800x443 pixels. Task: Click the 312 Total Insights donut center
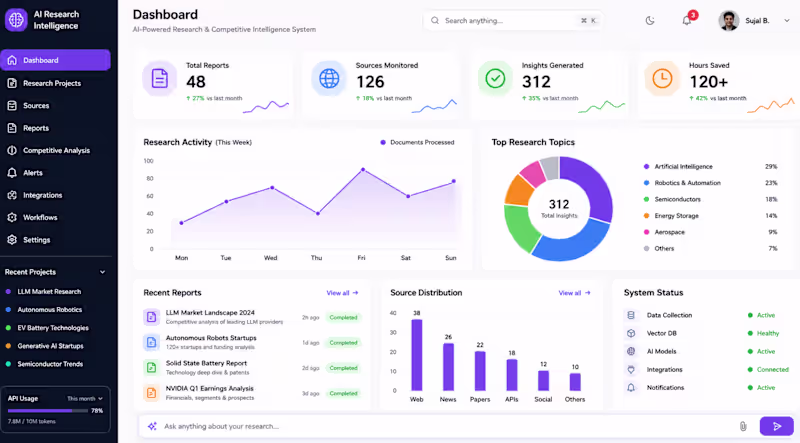click(x=559, y=208)
